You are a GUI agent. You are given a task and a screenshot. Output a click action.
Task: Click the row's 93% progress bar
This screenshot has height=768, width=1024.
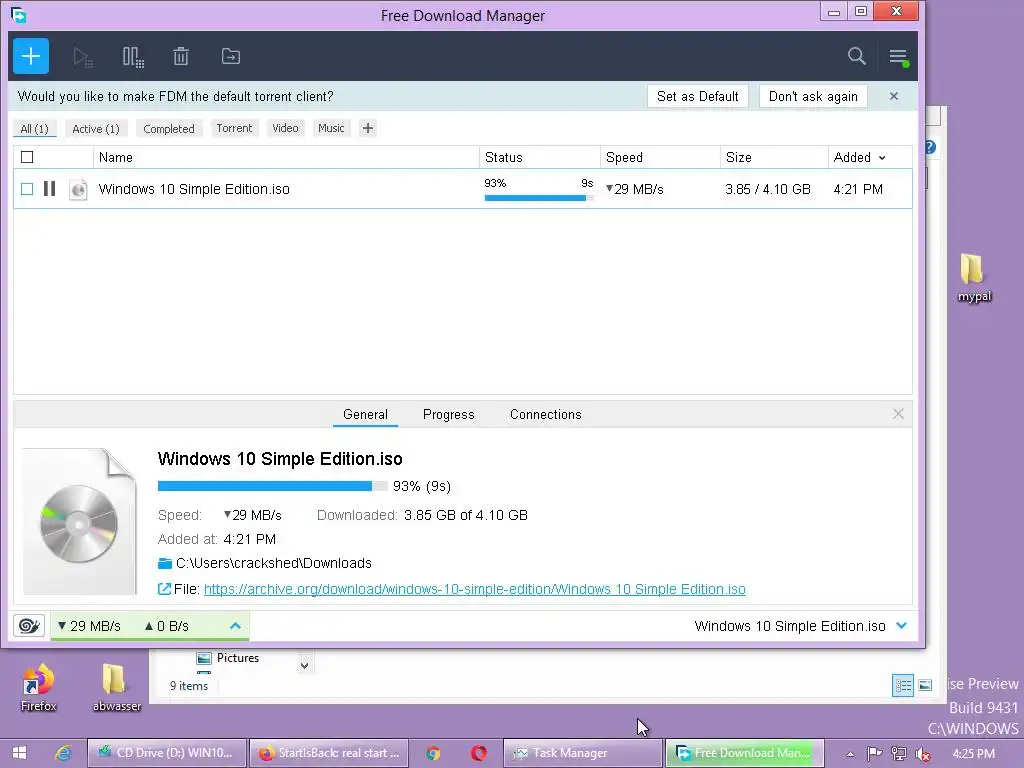click(x=539, y=197)
